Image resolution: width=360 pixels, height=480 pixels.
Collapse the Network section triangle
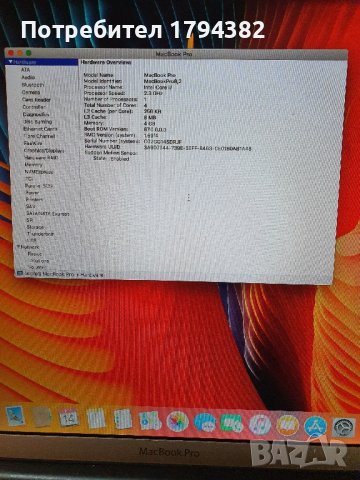[19, 247]
